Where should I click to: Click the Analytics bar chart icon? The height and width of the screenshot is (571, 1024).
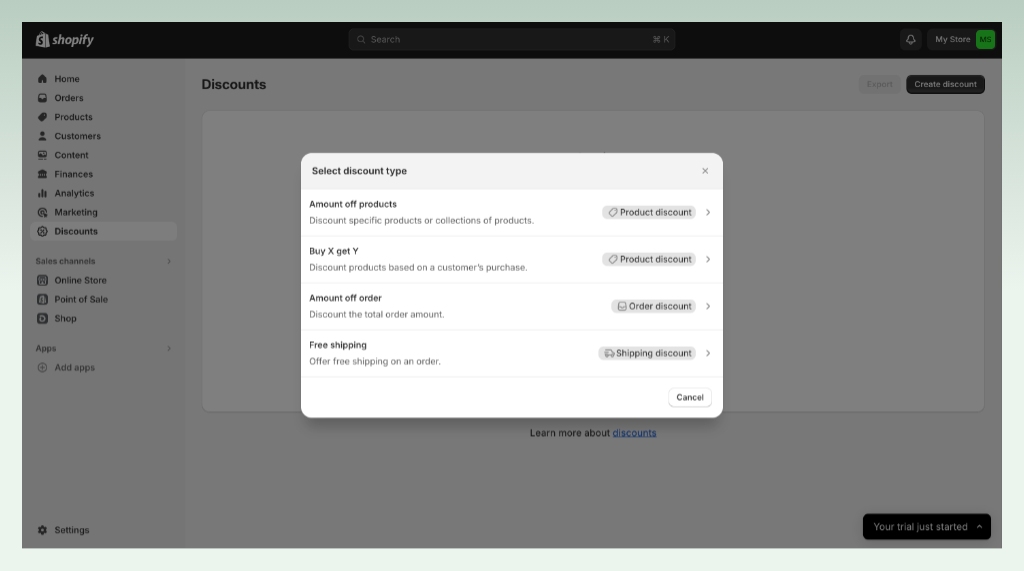[x=42, y=193]
